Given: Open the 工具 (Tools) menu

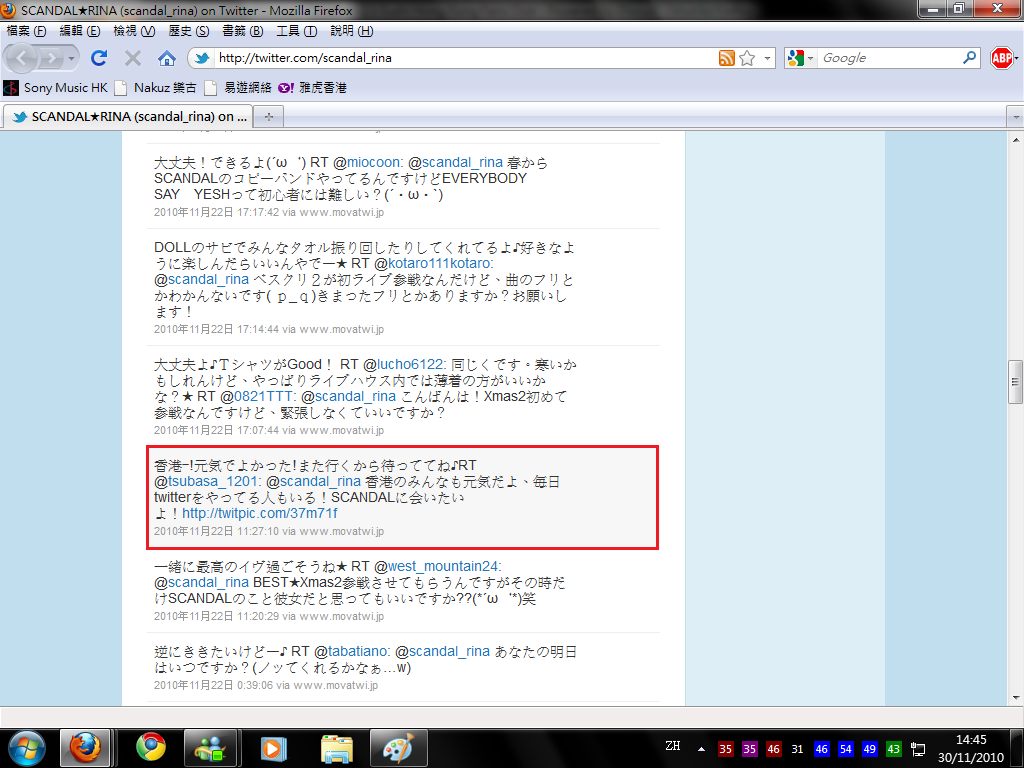Looking at the screenshot, I should click(x=295, y=31).
